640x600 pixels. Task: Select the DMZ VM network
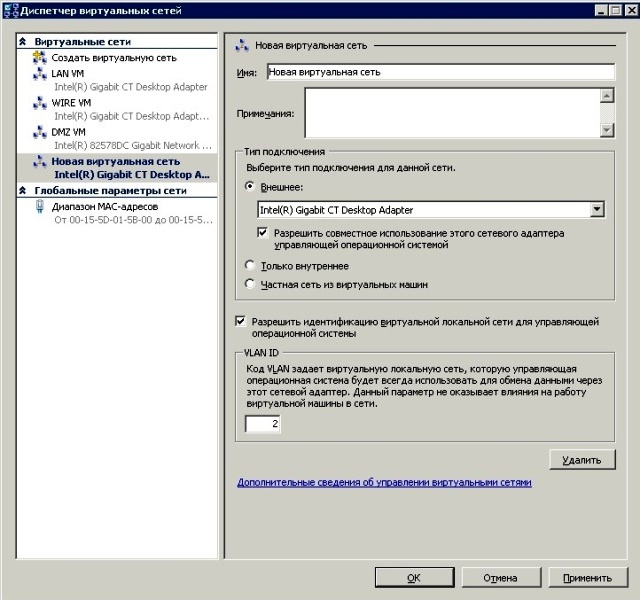point(69,132)
